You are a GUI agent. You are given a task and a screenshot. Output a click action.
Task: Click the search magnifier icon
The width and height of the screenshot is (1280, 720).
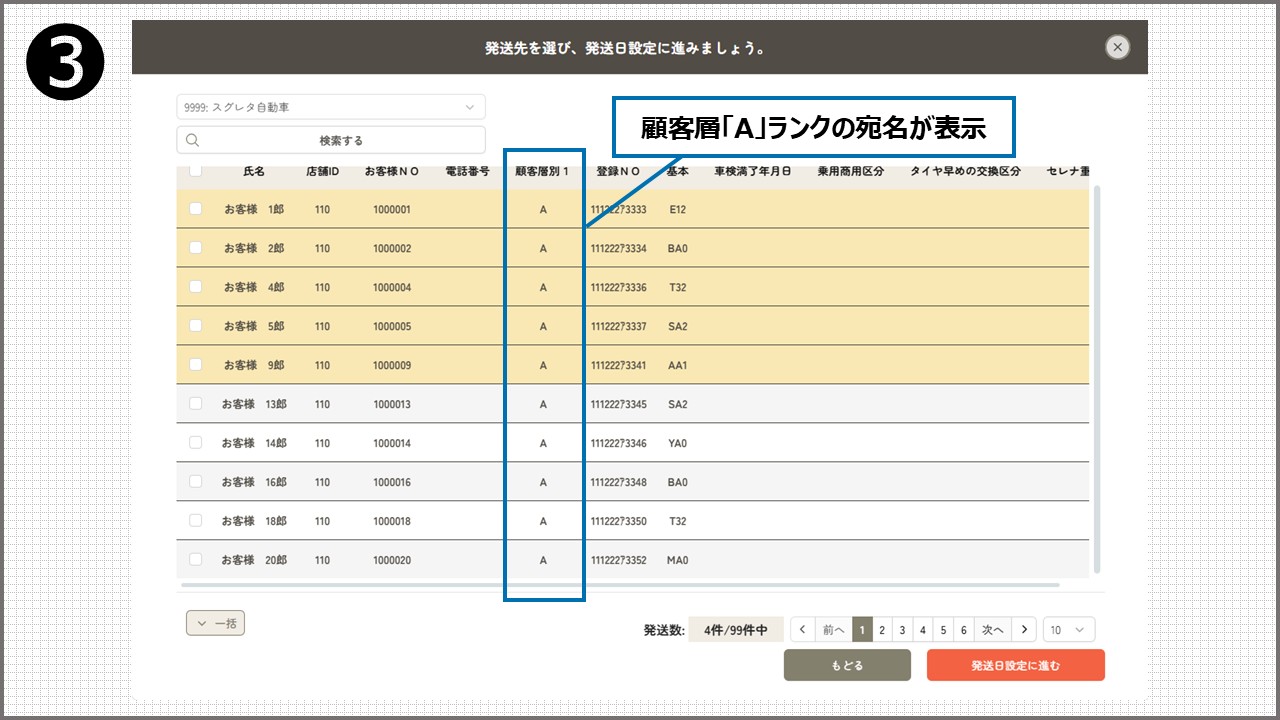pos(193,140)
